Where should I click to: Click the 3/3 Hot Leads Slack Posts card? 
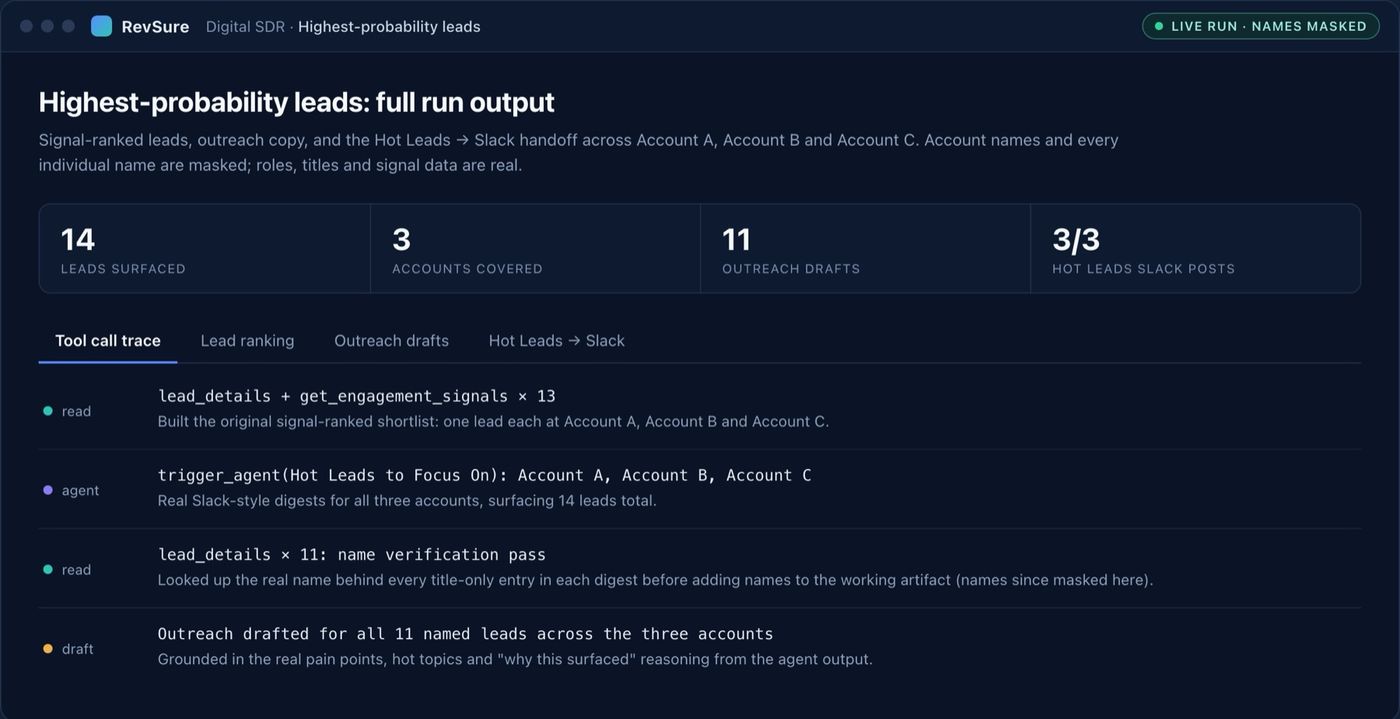click(1195, 249)
